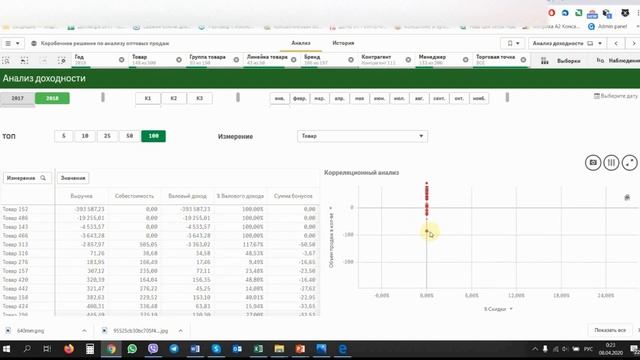
Task: Set TOP value to 10
Action: (85, 136)
